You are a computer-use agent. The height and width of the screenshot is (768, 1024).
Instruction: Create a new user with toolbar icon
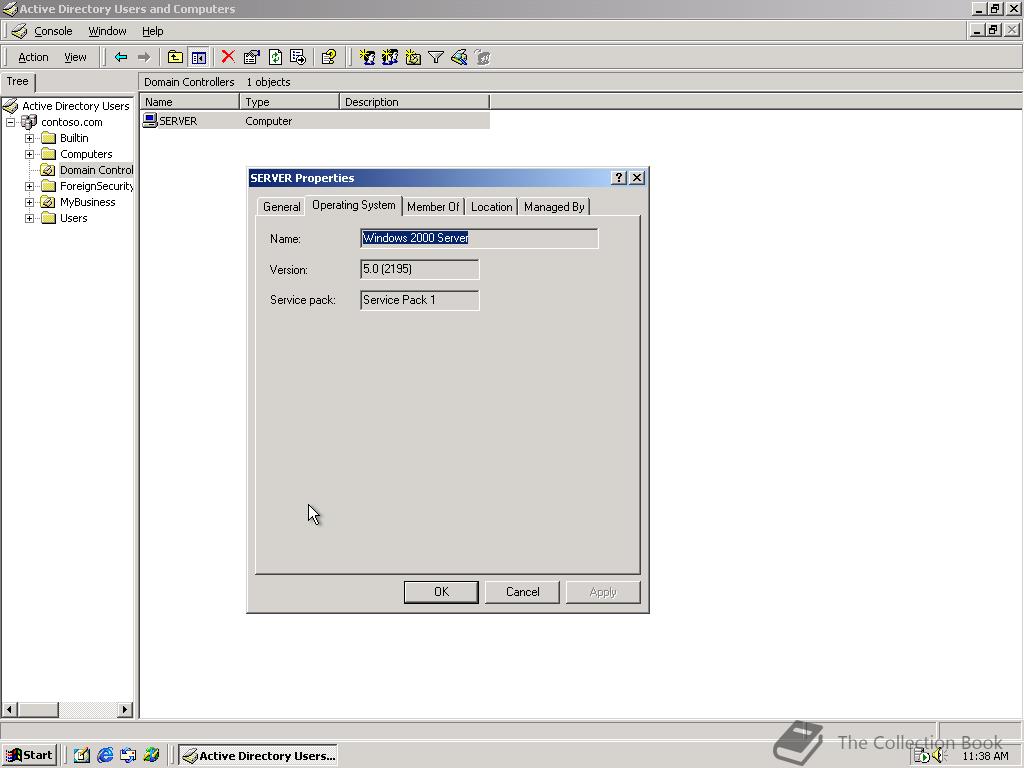click(367, 57)
